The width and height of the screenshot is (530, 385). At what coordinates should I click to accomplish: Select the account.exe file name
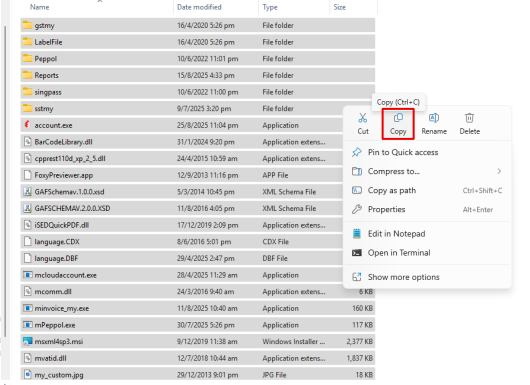(53, 125)
